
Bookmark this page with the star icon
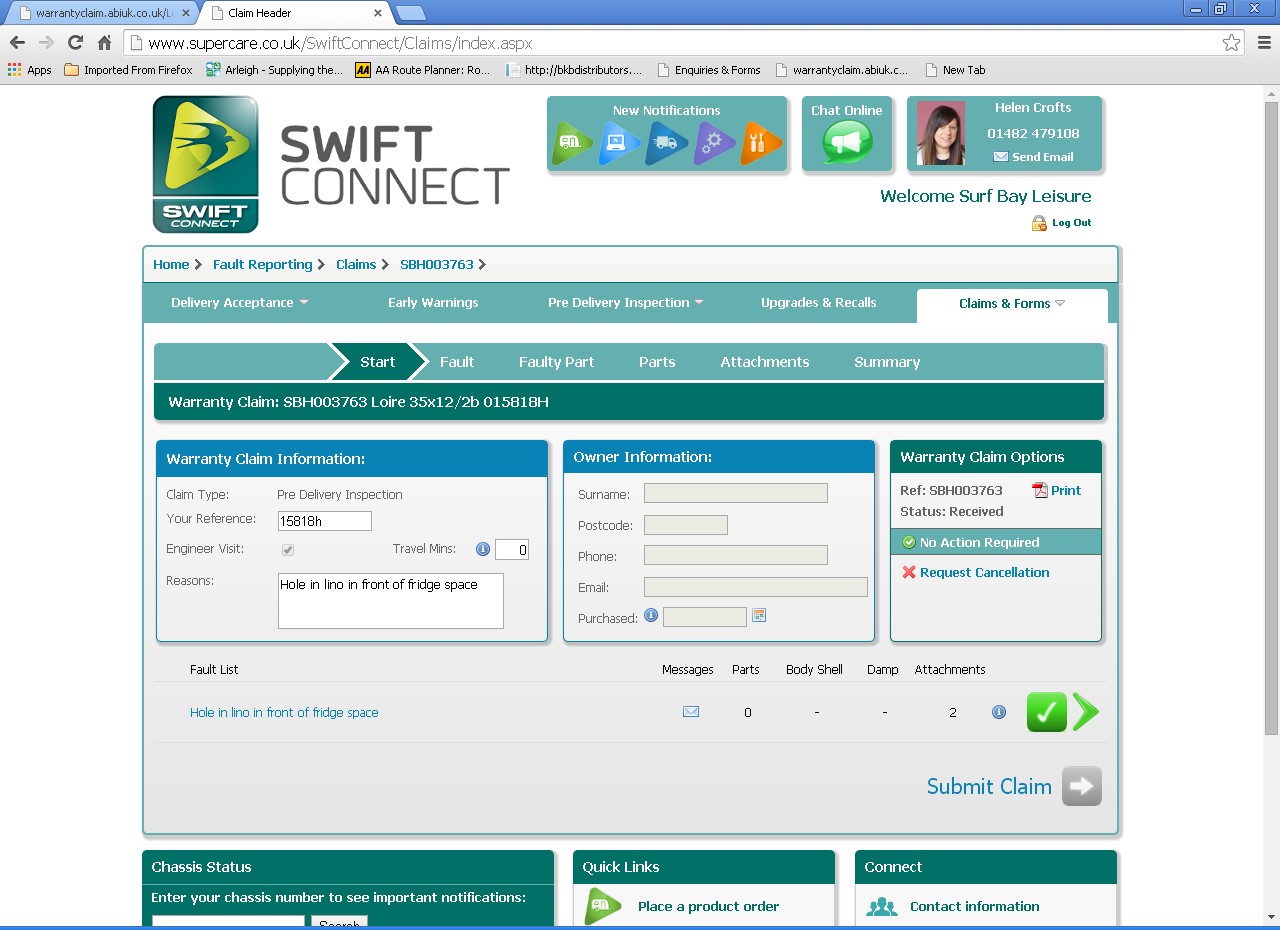coord(1231,43)
